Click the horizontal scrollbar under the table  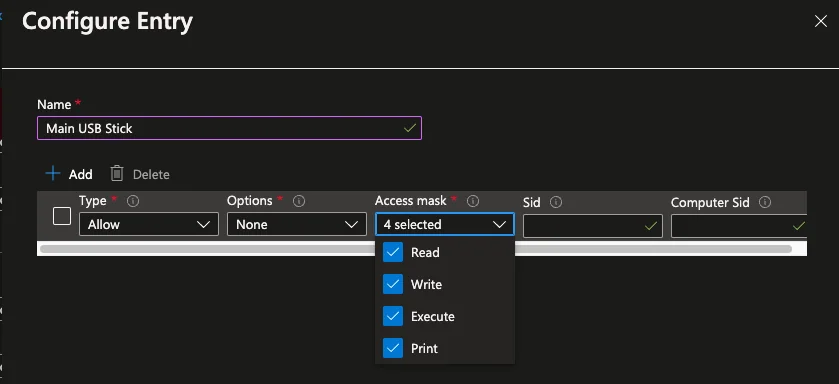pyautogui.click(x=416, y=249)
